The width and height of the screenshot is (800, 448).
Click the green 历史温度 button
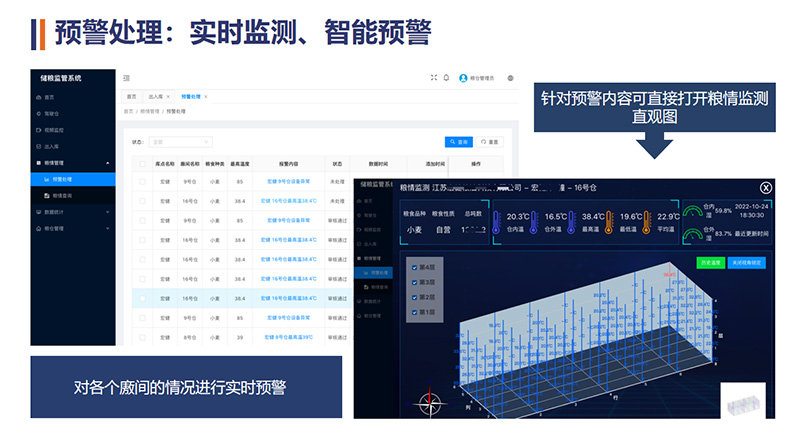point(710,263)
